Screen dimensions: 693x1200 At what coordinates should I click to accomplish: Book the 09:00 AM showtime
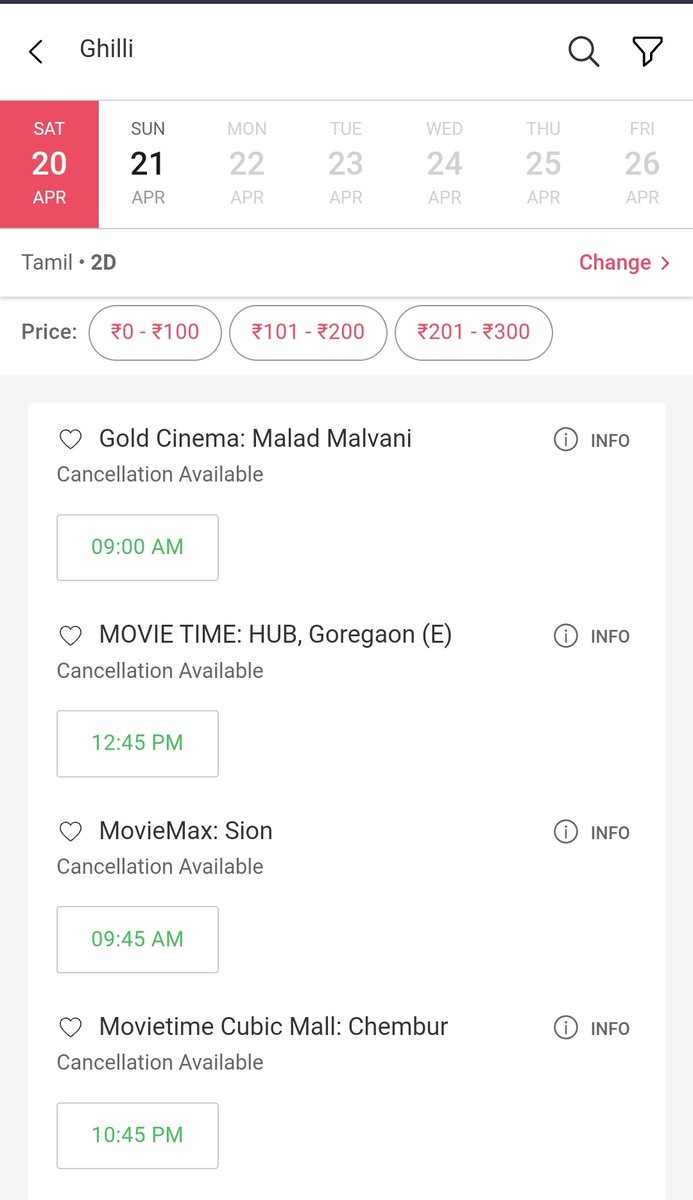[138, 547]
